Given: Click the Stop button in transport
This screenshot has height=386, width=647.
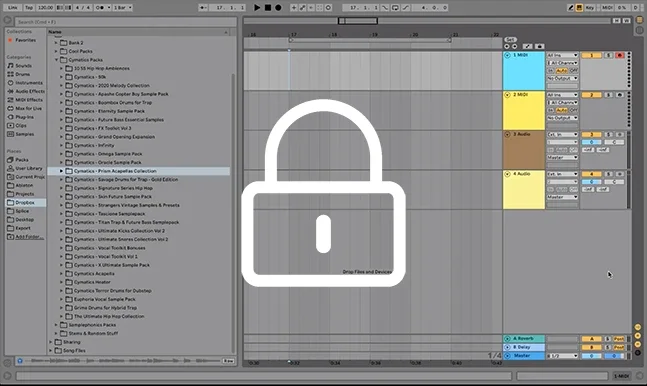Looking at the screenshot, I should tap(268, 7).
